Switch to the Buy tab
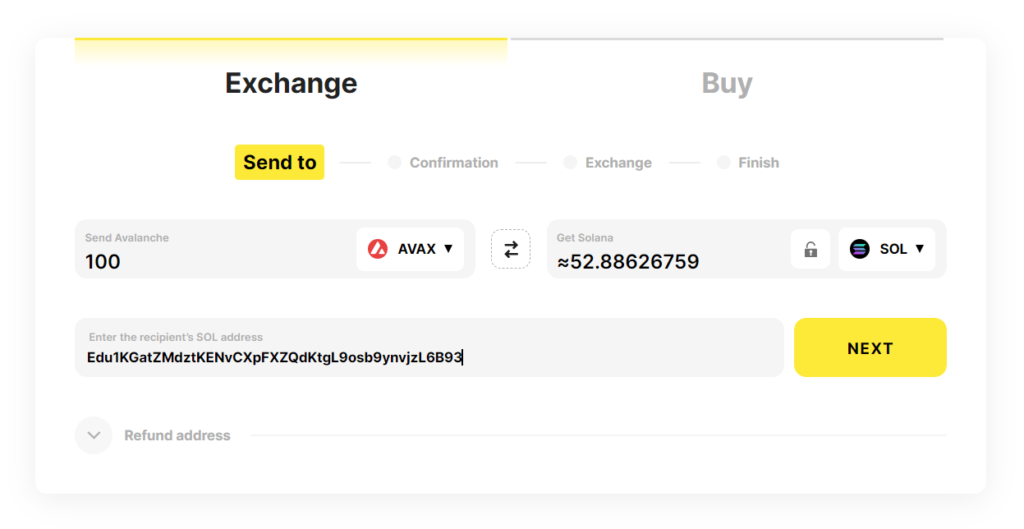The image size is (1024, 529). 727,83
